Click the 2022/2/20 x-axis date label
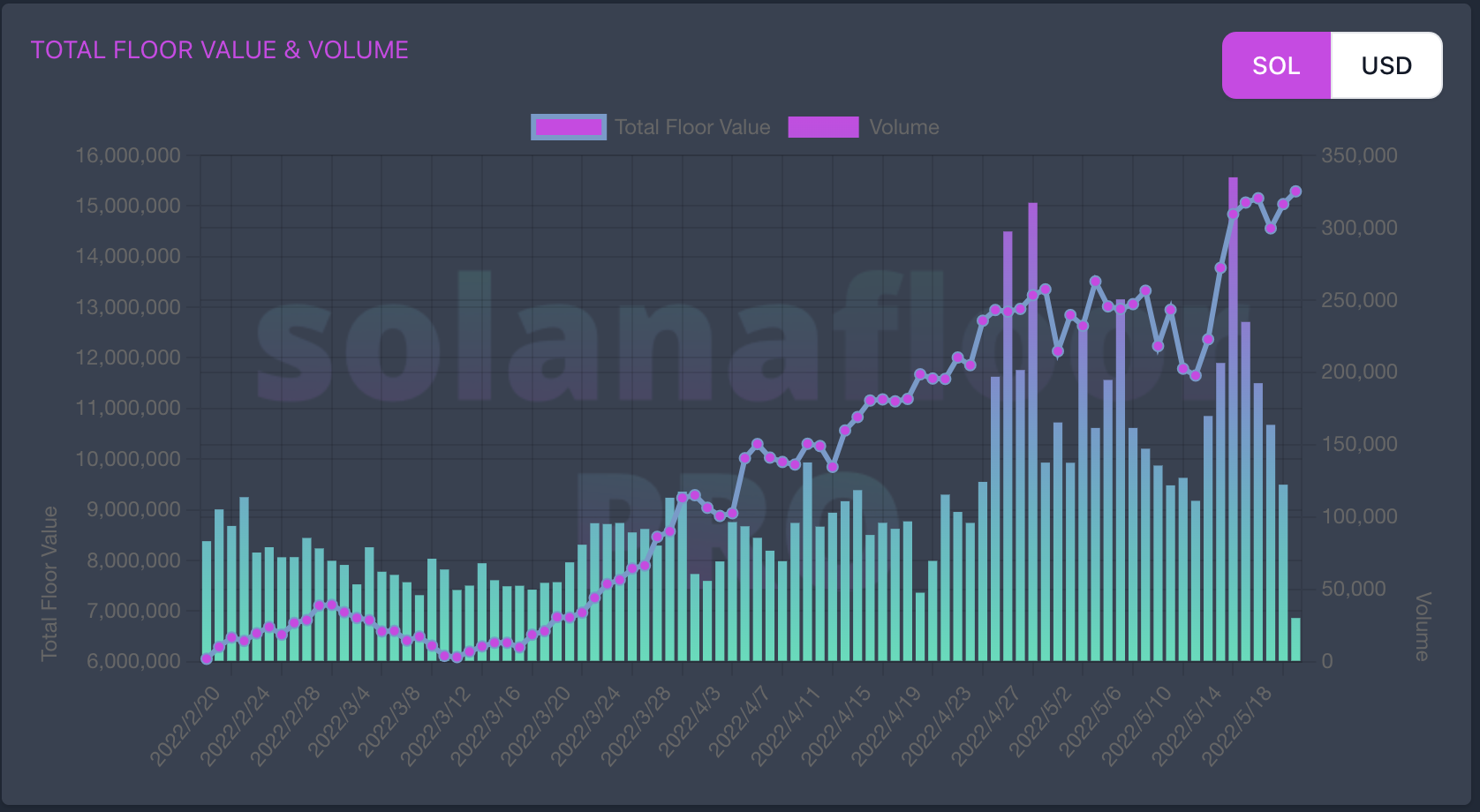Viewport: 1480px width, 812px height. click(185, 726)
